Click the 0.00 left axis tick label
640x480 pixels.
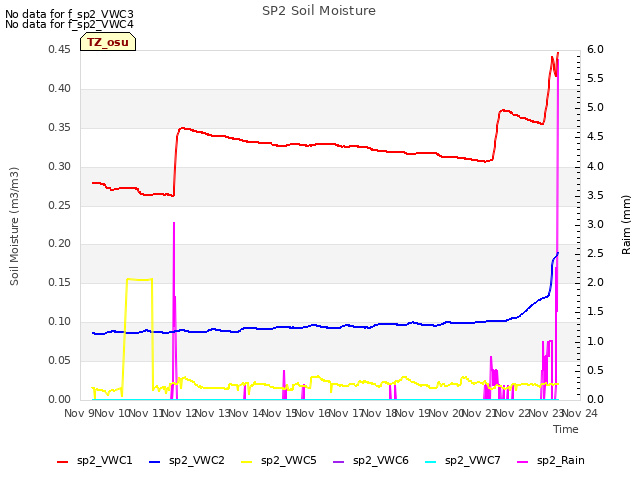(60, 399)
